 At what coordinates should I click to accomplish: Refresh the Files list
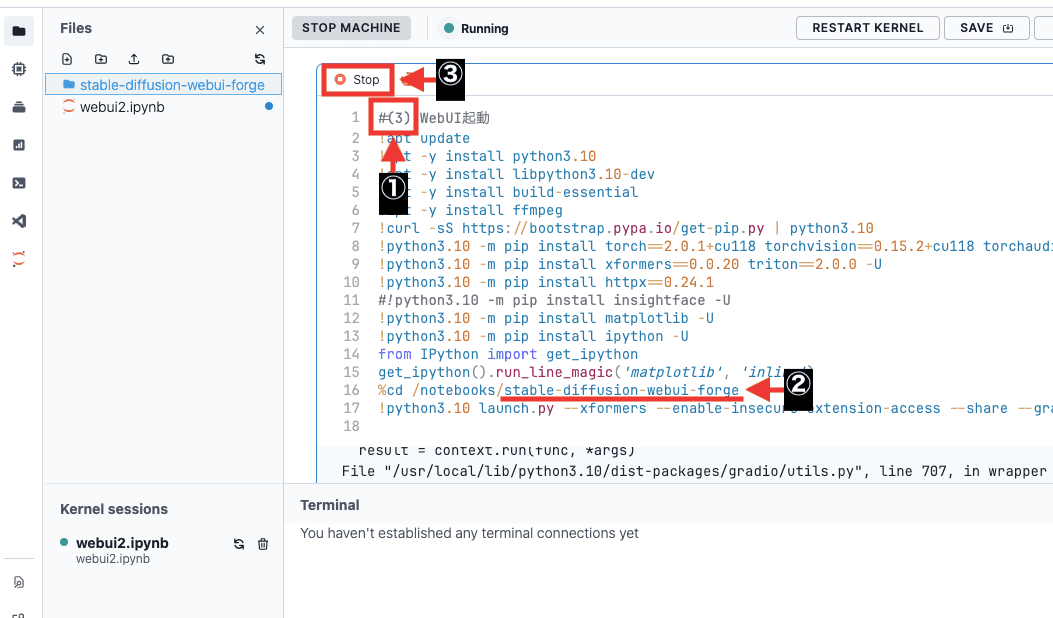260,60
